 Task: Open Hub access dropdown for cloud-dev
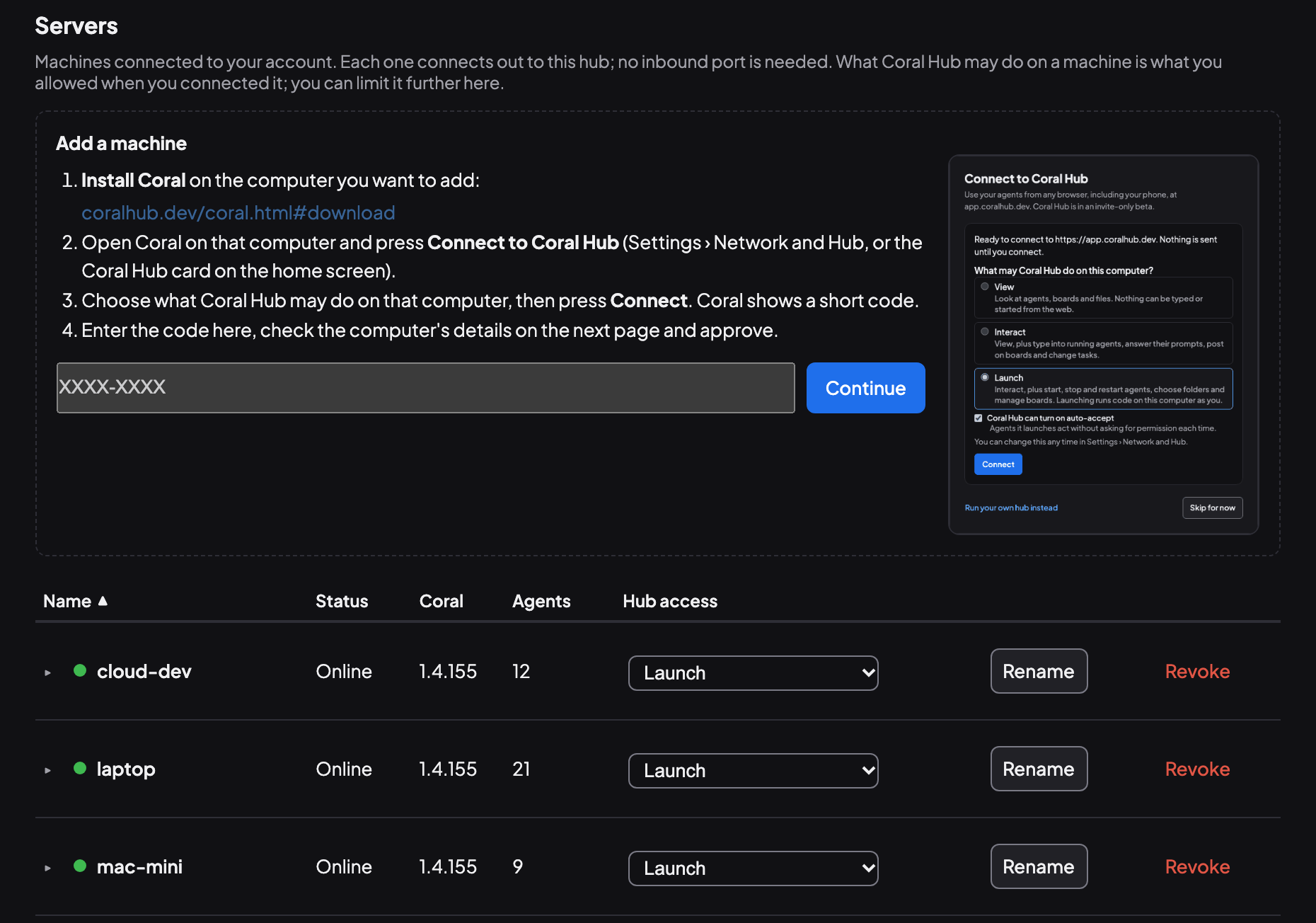click(753, 672)
